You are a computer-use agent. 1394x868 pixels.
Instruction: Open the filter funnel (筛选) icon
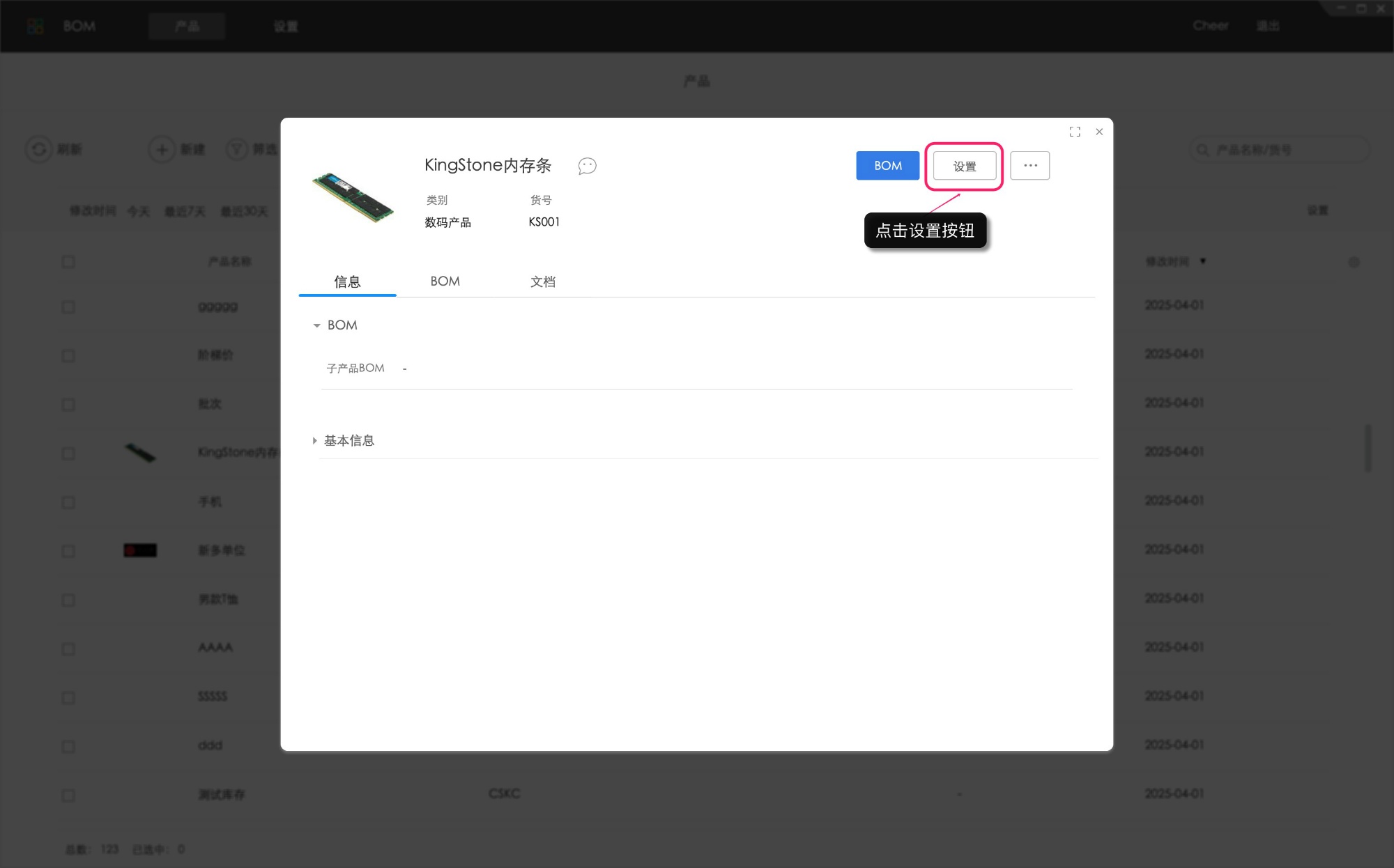[x=237, y=149]
